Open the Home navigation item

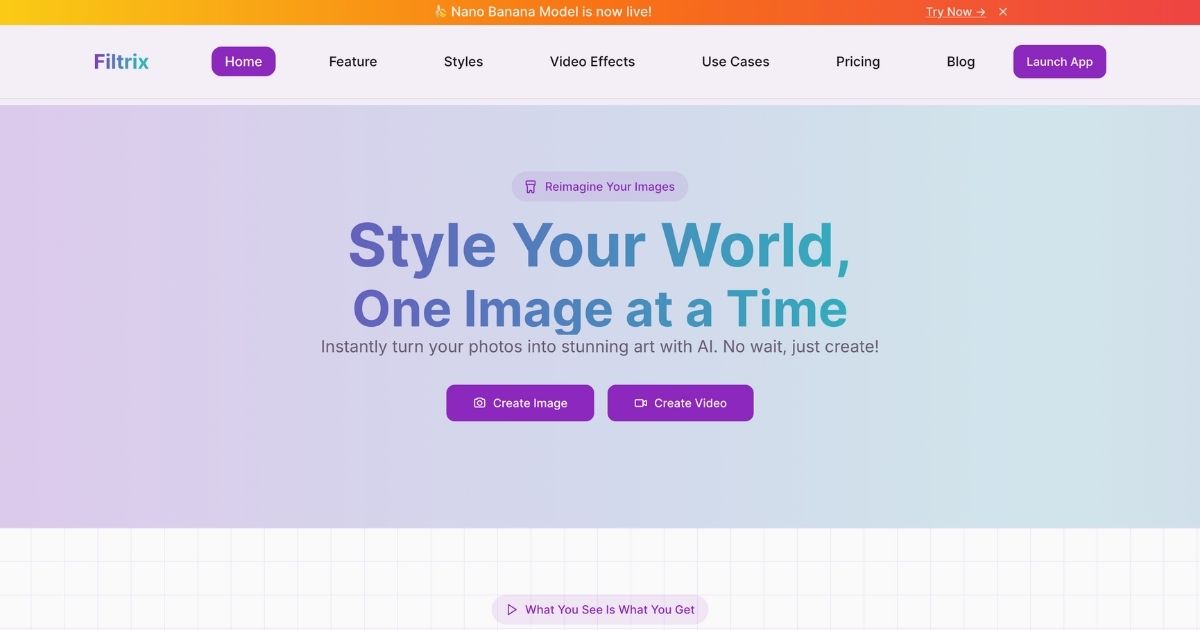(x=243, y=61)
